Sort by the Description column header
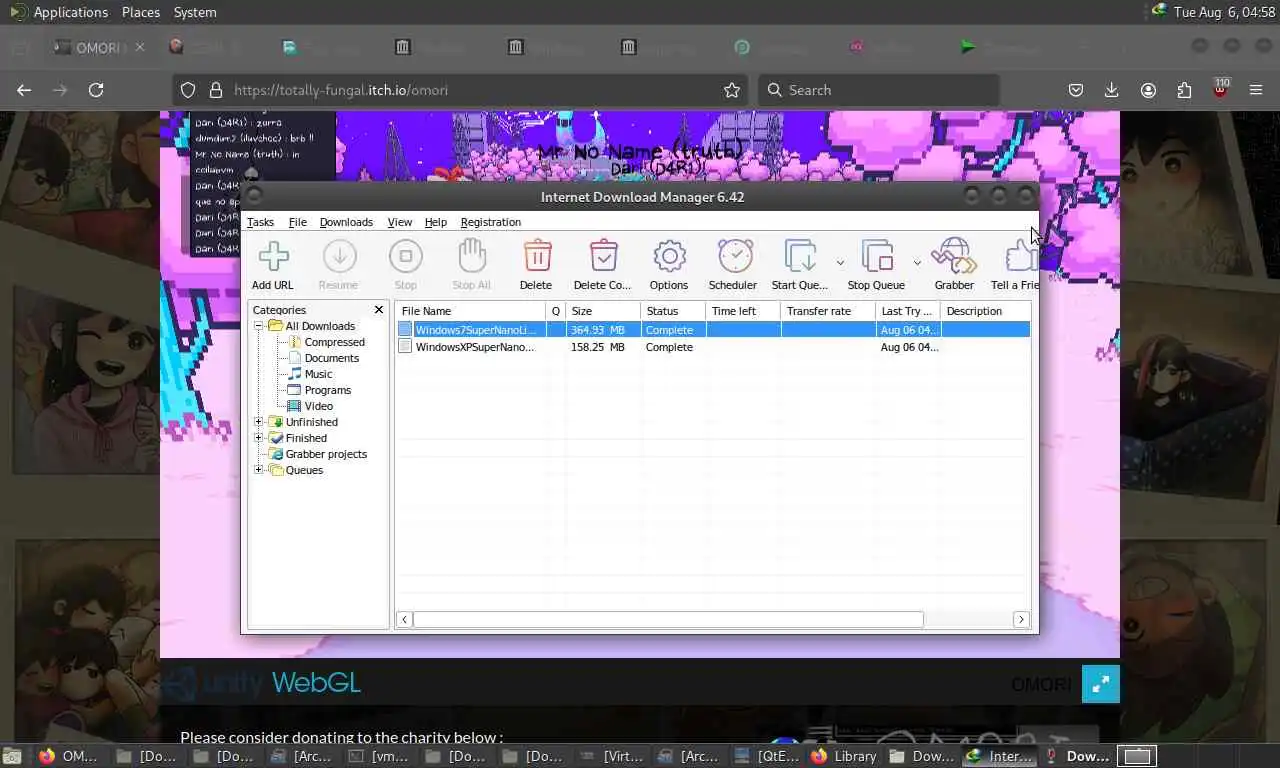Viewport: 1280px width, 768px height. (986, 311)
